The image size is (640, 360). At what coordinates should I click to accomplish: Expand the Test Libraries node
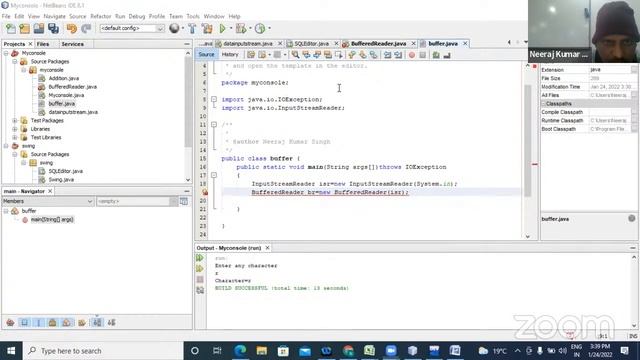15,138
